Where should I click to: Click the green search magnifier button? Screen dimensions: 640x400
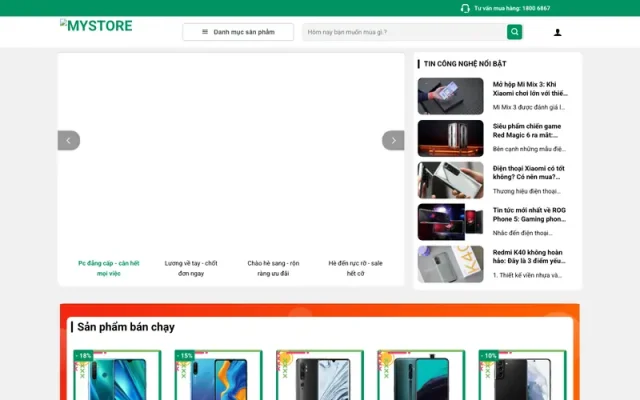(514, 32)
